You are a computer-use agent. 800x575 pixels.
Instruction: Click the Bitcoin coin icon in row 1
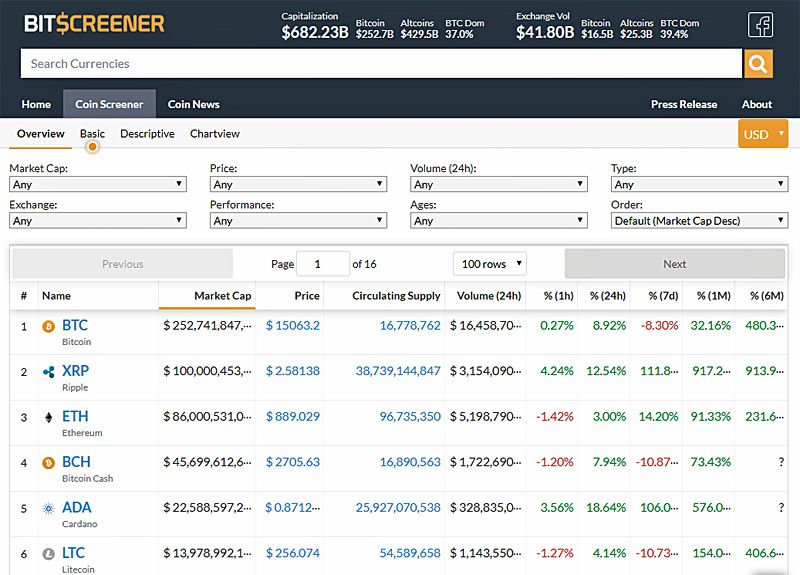point(48,327)
